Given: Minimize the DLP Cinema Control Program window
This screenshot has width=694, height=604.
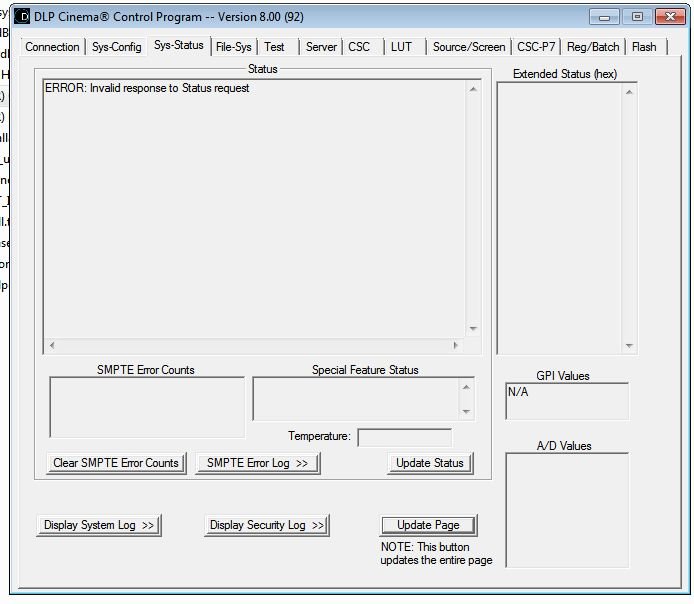Looking at the screenshot, I should 604,17.
